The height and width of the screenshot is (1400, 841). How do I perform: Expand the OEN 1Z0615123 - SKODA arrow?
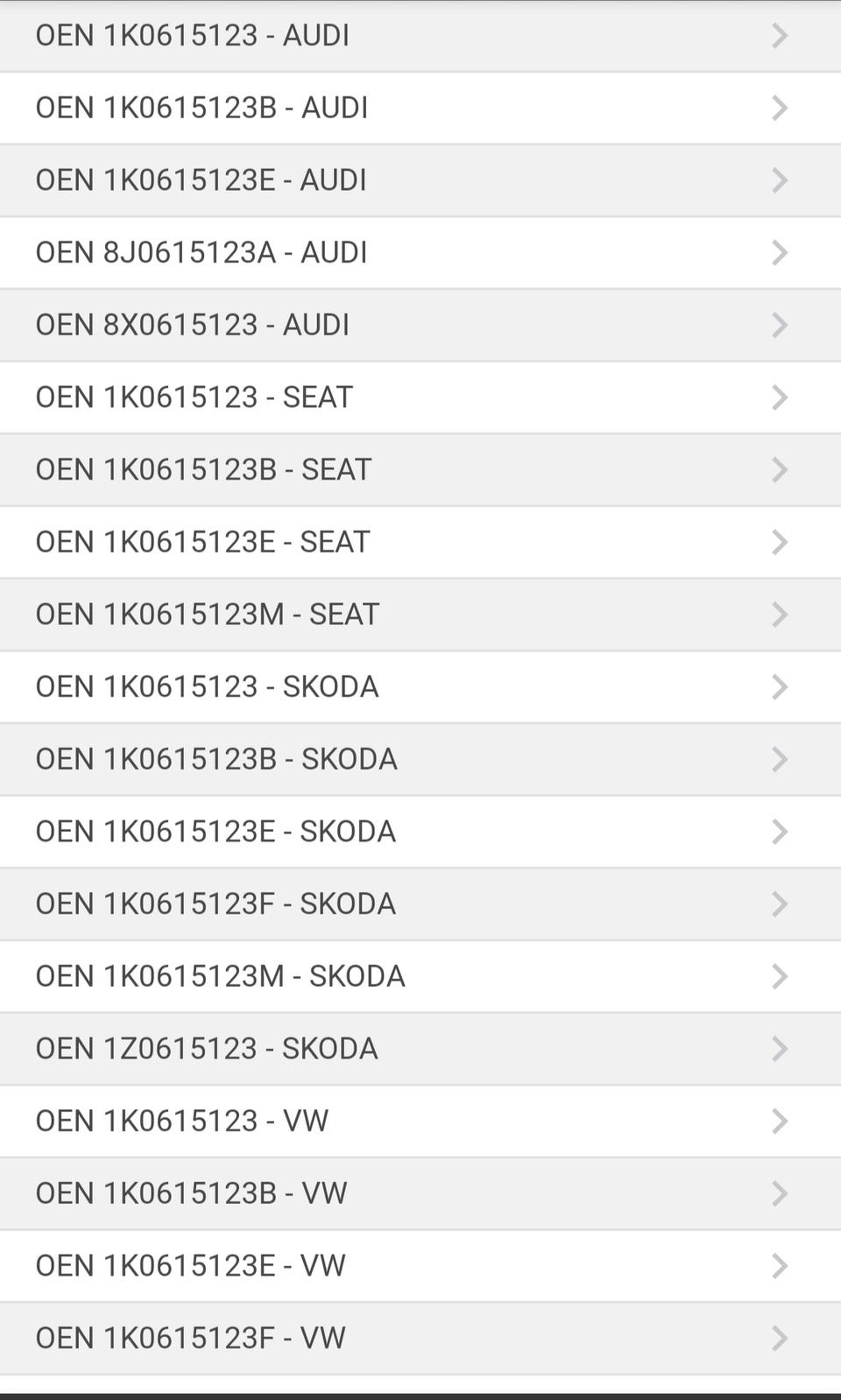point(779,1049)
